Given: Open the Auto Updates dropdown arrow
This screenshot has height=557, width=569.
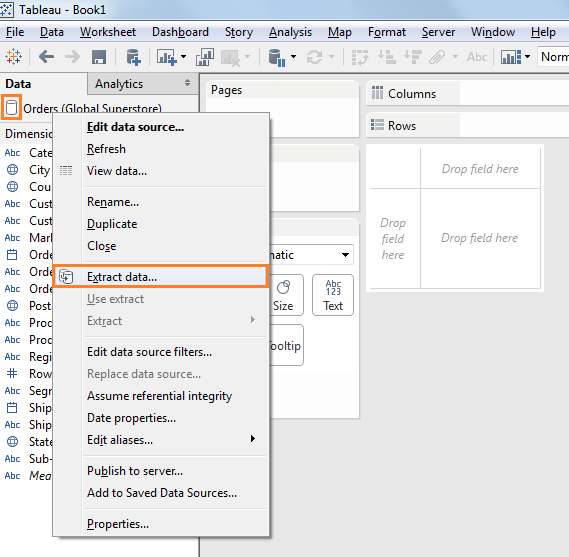Looking at the screenshot, I should (x=293, y=57).
